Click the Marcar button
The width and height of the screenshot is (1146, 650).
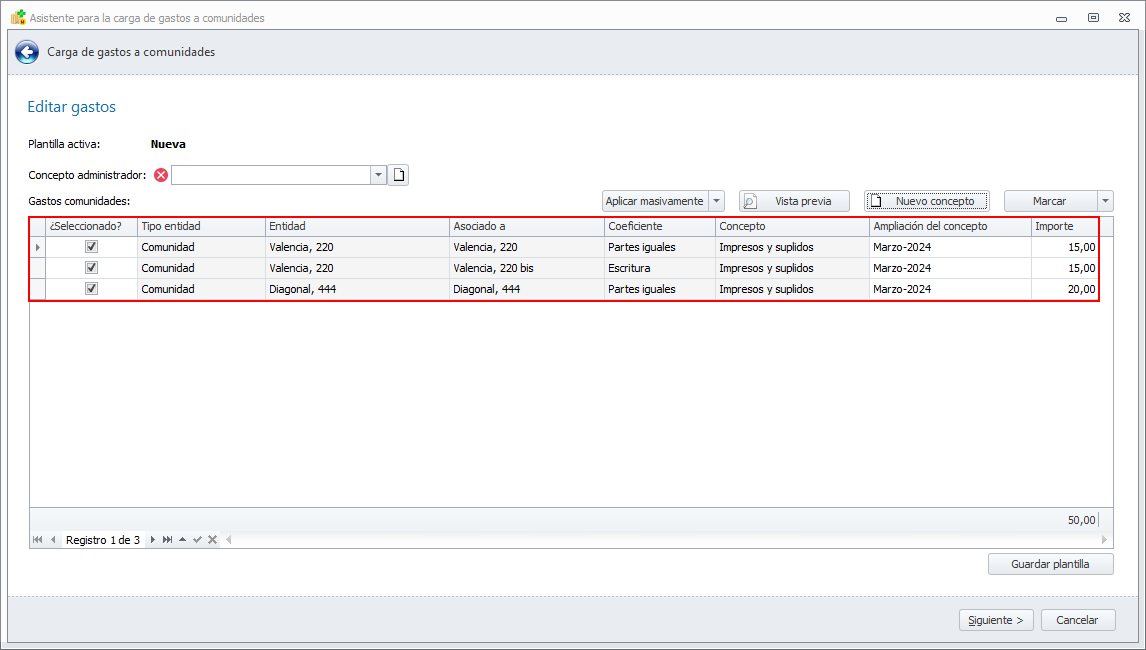click(x=1050, y=201)
